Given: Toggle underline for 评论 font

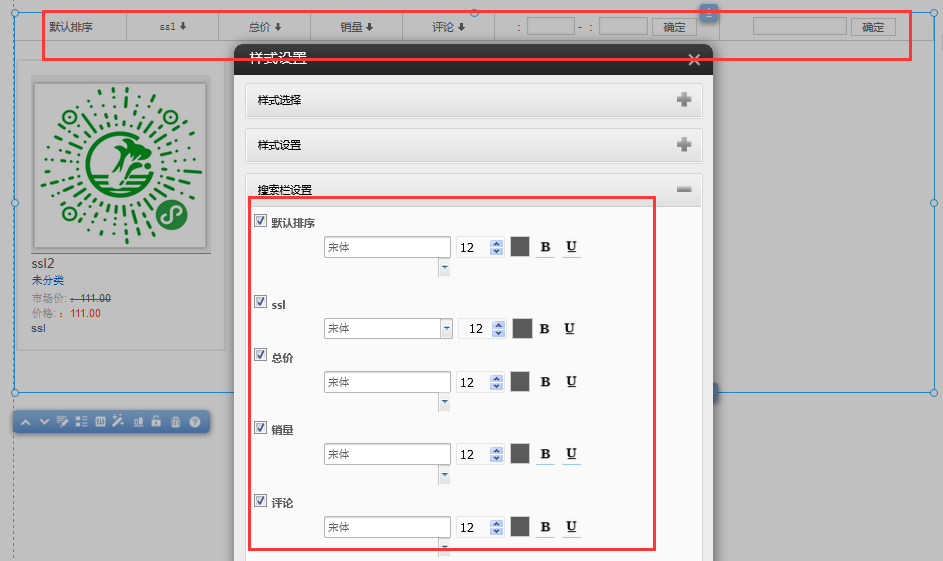Looking at the screenshot, I should (571, 527).
